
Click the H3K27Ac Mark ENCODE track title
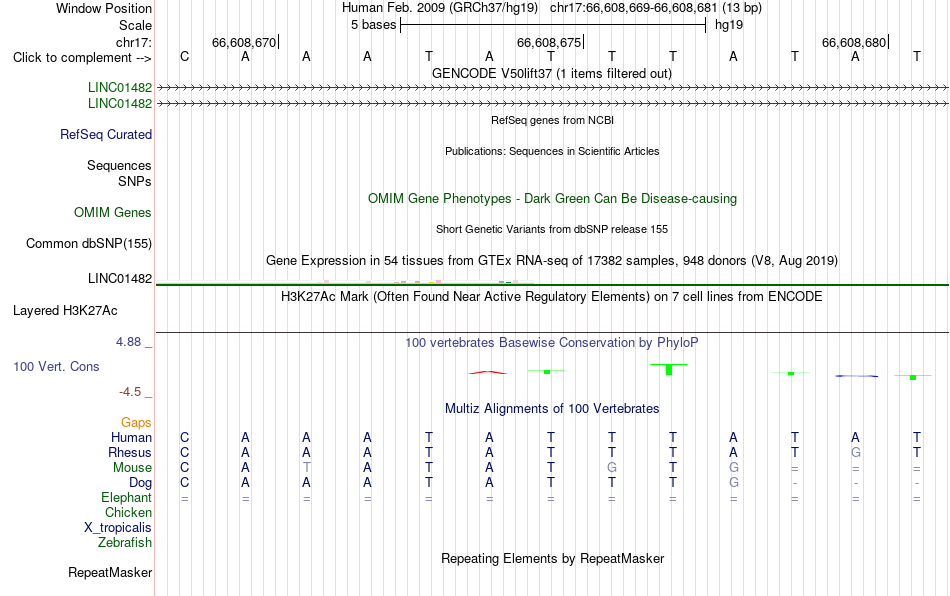552,296
